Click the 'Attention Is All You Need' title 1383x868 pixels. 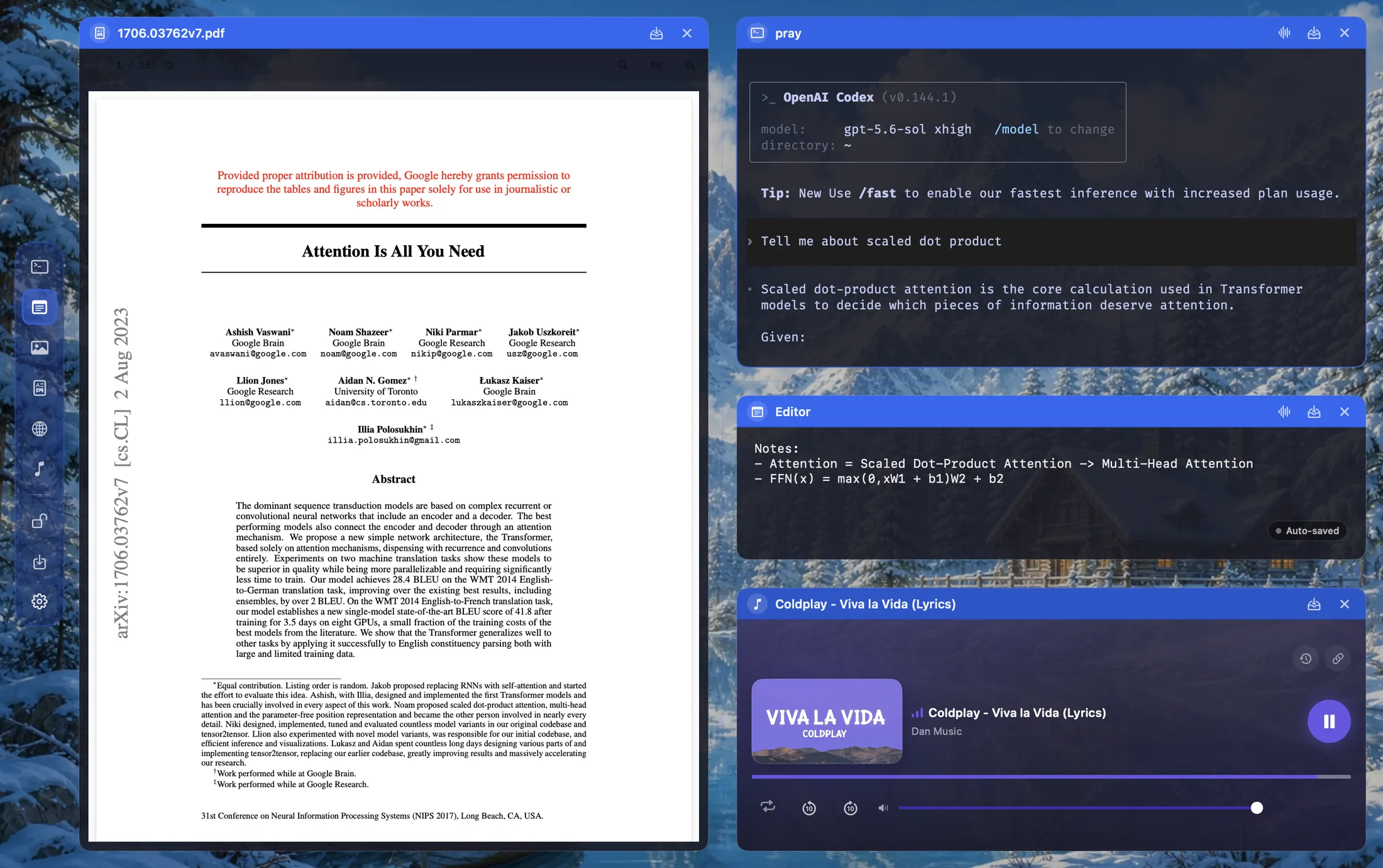393,251
